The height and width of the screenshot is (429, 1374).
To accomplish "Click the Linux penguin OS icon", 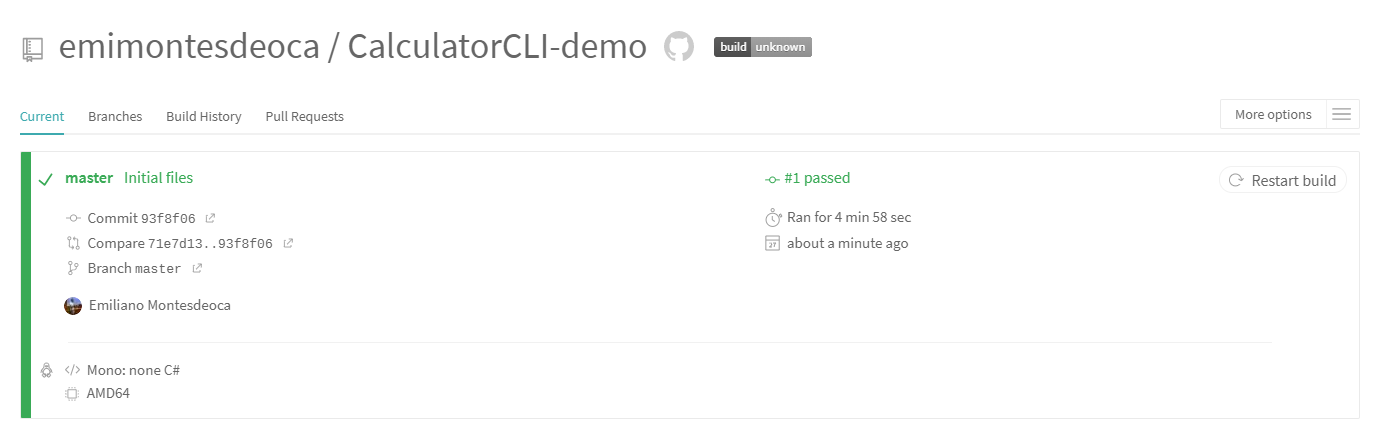I will [x=46, y=370].
